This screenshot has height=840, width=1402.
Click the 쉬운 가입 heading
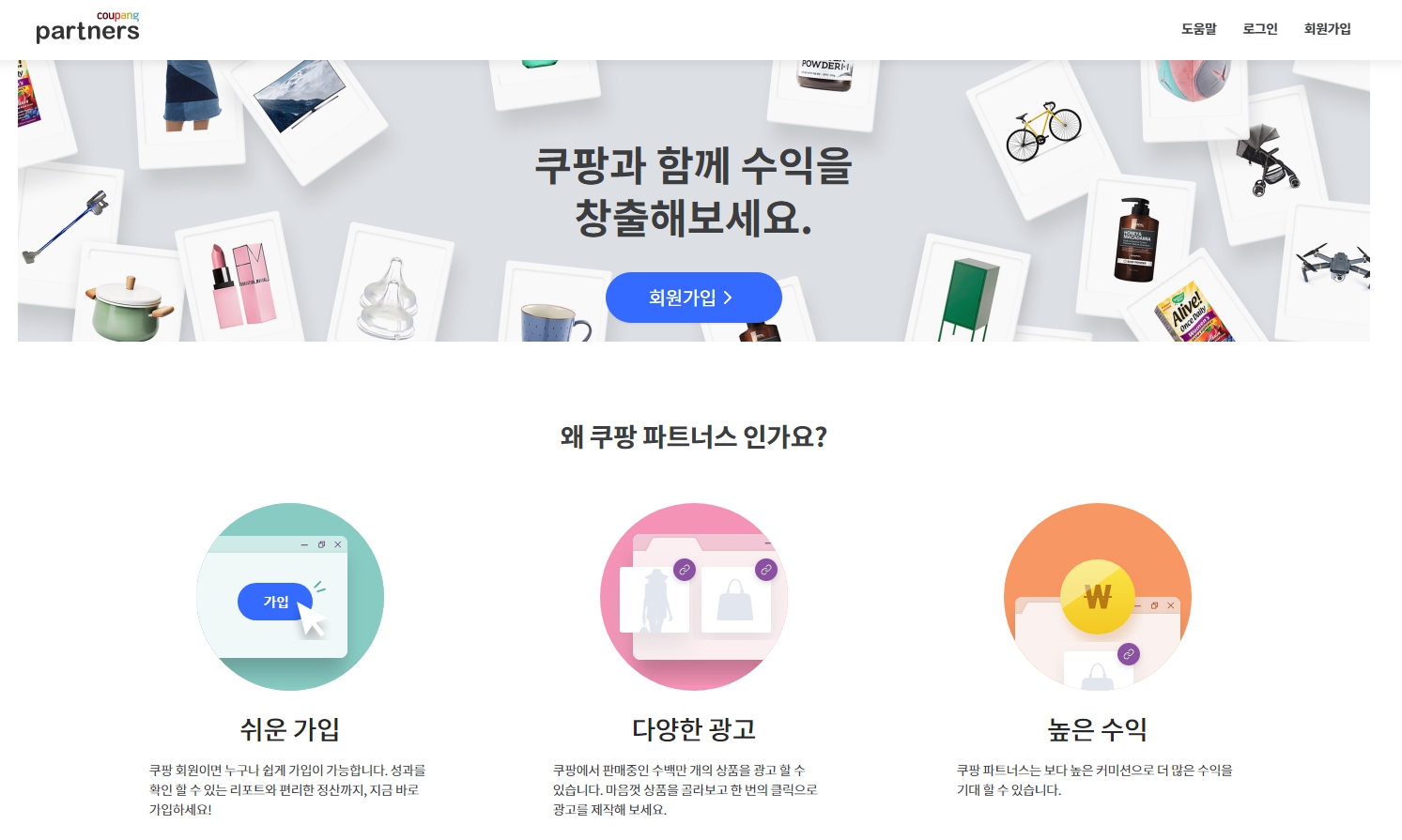tap(290, 729)
